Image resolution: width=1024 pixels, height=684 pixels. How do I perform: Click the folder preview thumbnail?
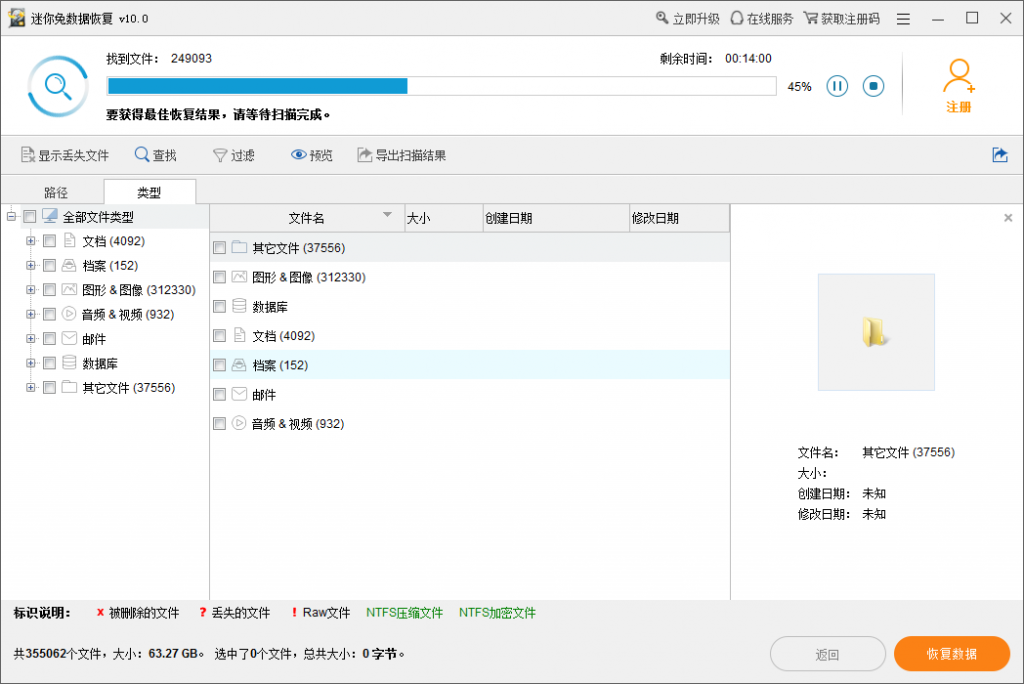click(876, 332)
